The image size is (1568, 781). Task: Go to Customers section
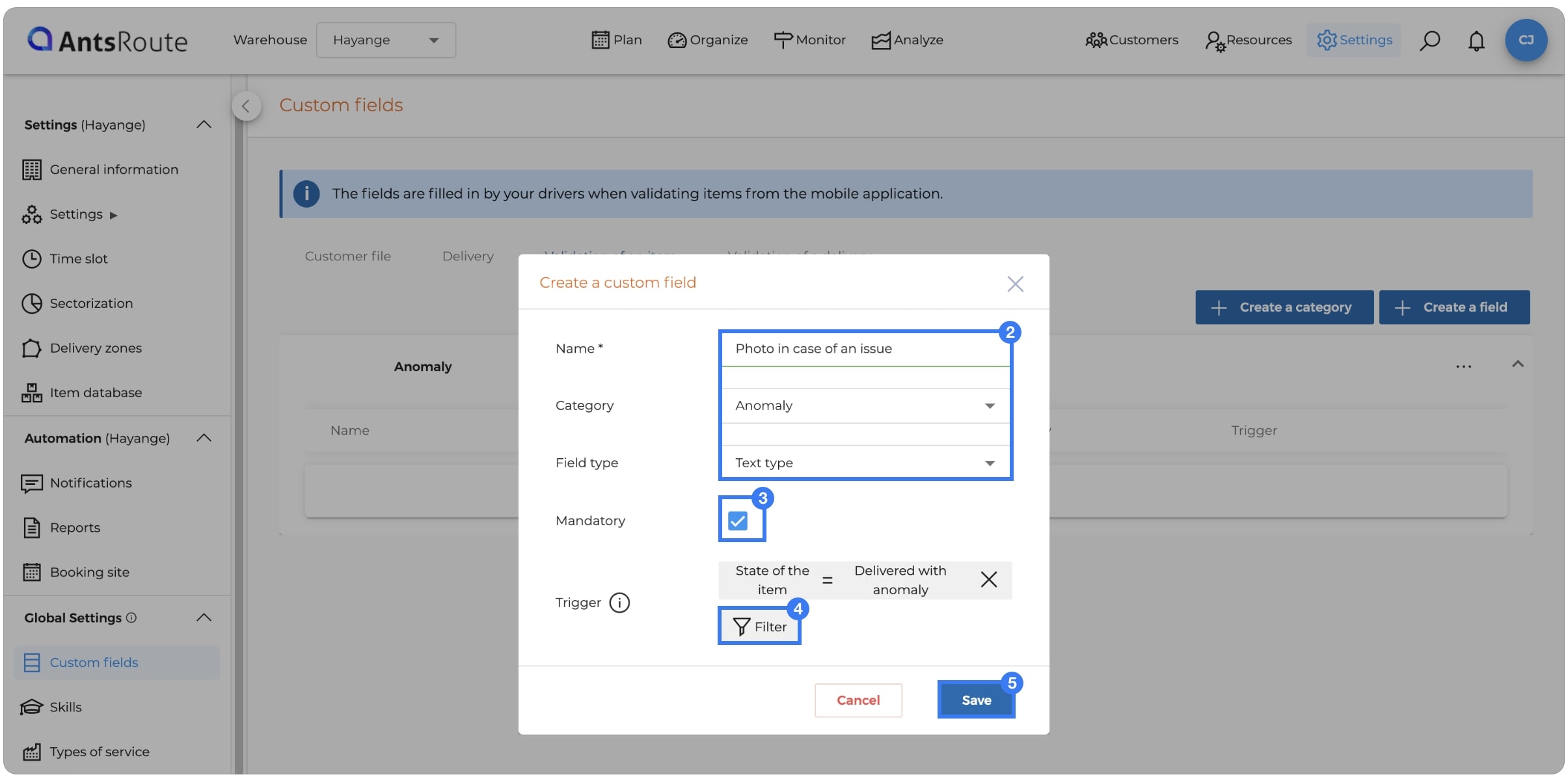pos(1131,40)
